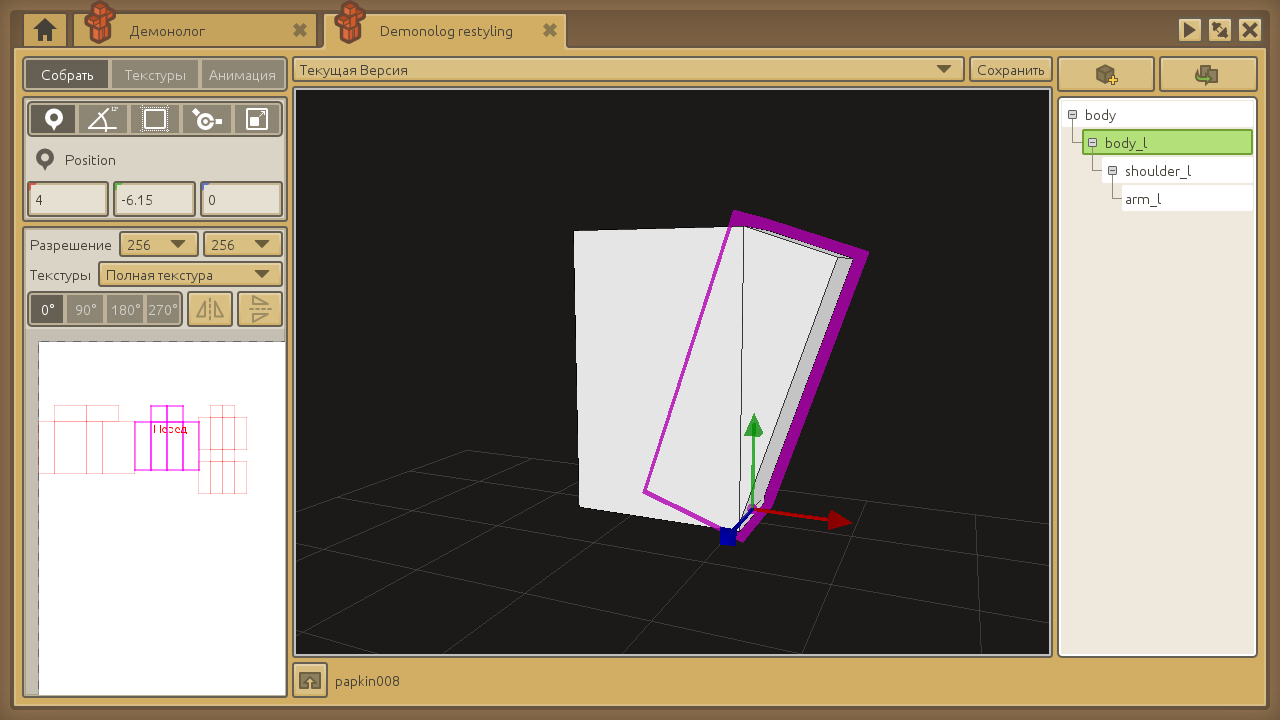Switch to the Текстуры tab
1280x720 pixels.
pos(155,75)
